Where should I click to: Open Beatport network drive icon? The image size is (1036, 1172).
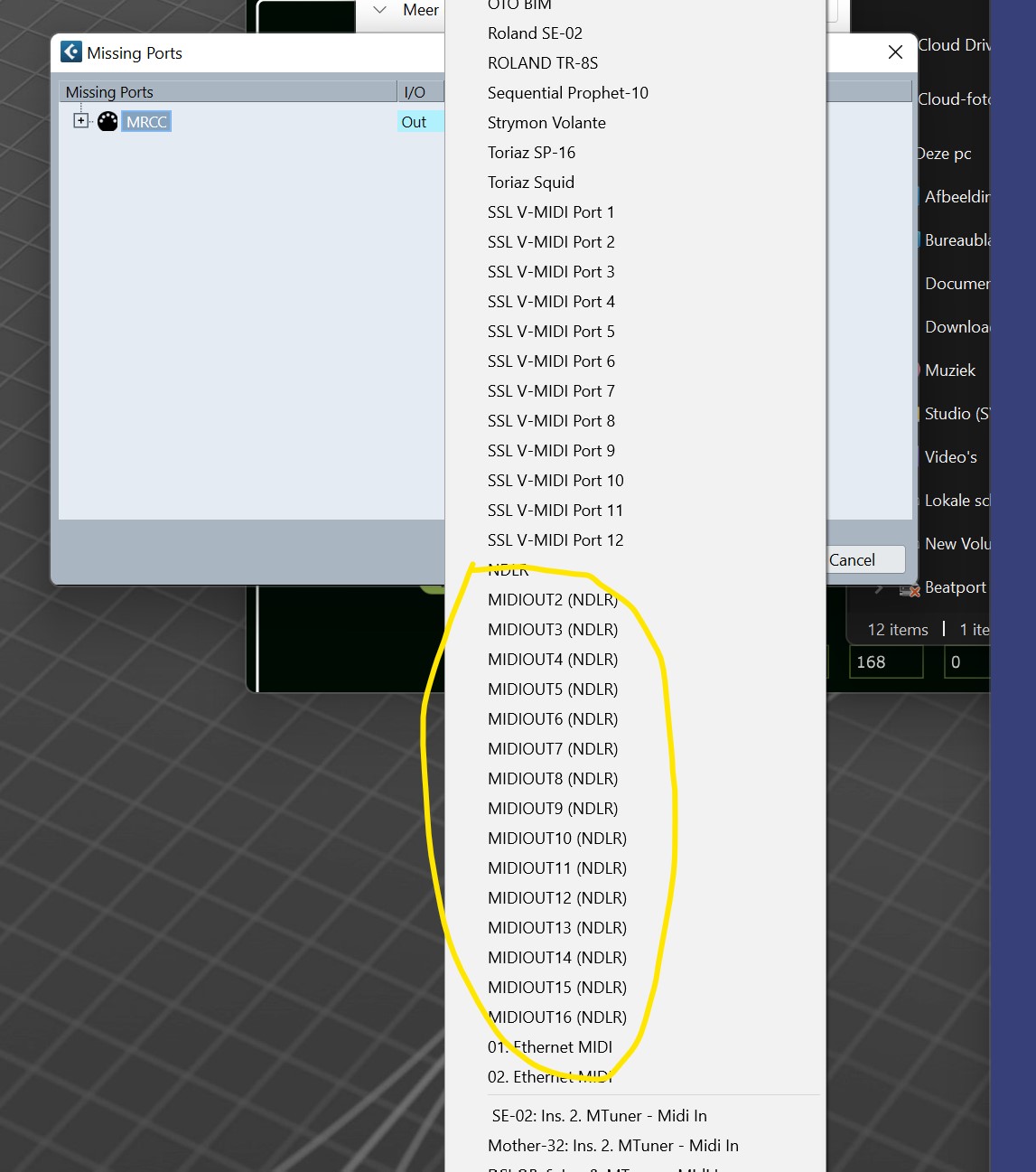(909, 588)
